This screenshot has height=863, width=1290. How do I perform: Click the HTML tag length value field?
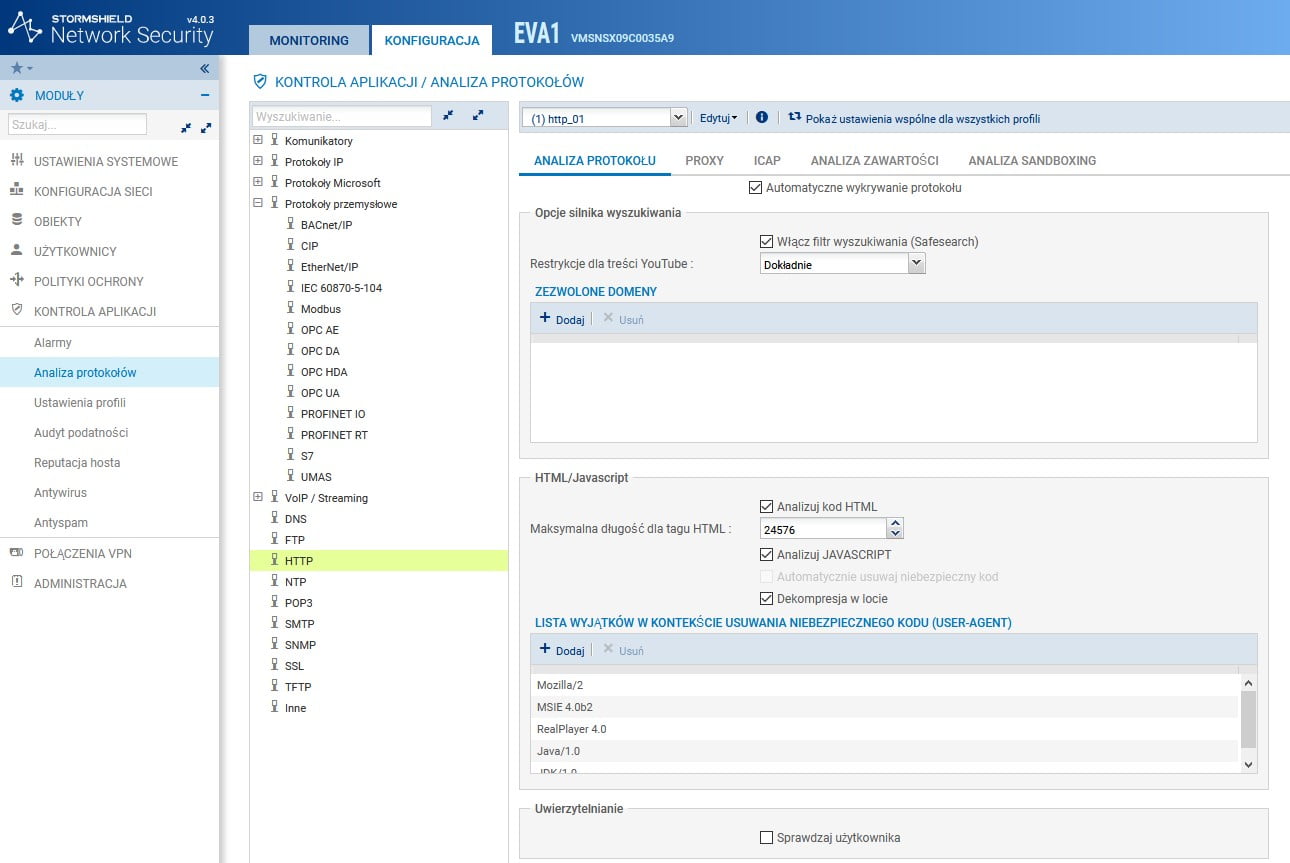click(823, 529)
